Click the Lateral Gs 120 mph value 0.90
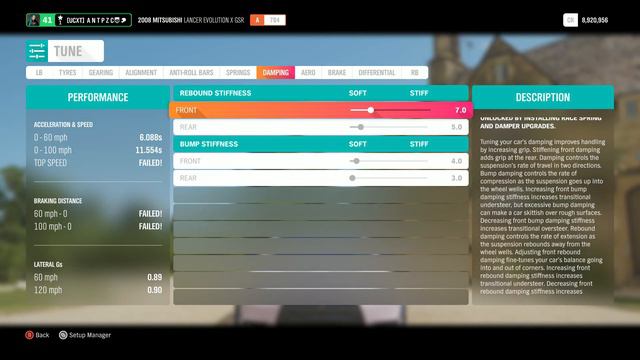 pos(155,290)
